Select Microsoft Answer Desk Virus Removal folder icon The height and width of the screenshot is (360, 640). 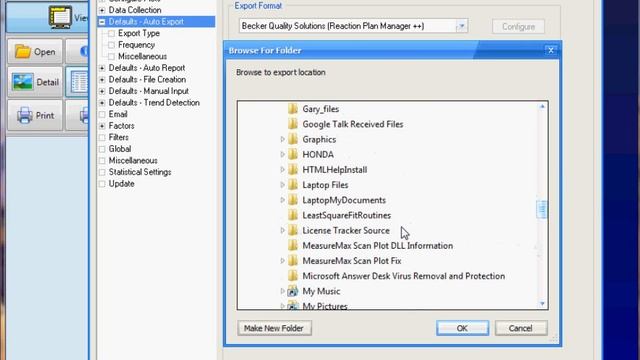293,276
